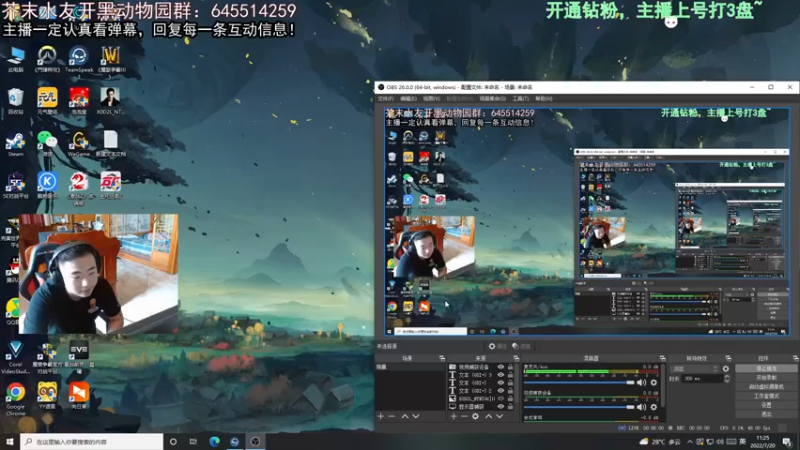
Task: Open desktop audio mixer settings gear
Action: [654, 383]
